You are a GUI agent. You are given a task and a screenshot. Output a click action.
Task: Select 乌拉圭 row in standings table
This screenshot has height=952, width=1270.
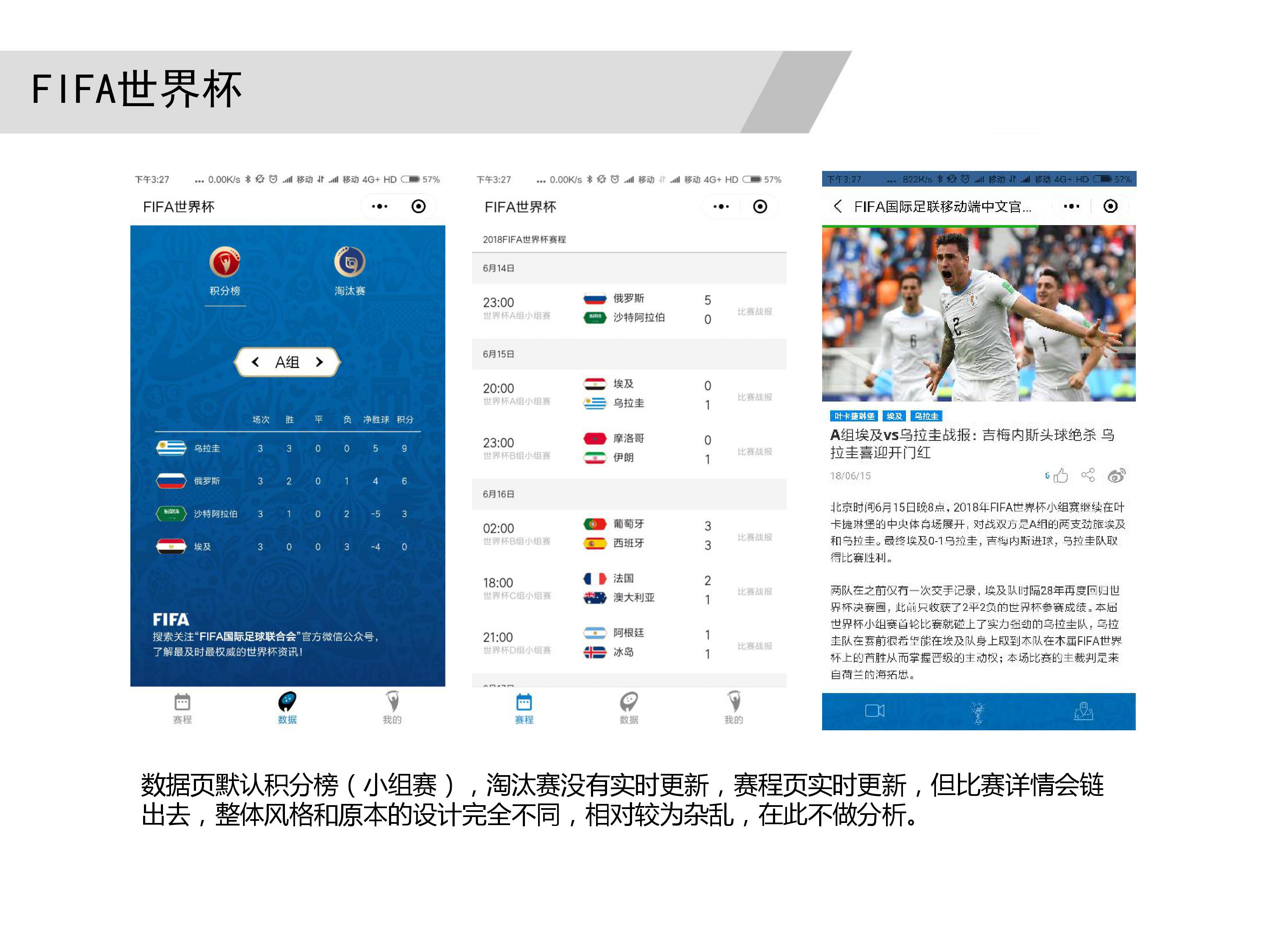click(287, 448)
